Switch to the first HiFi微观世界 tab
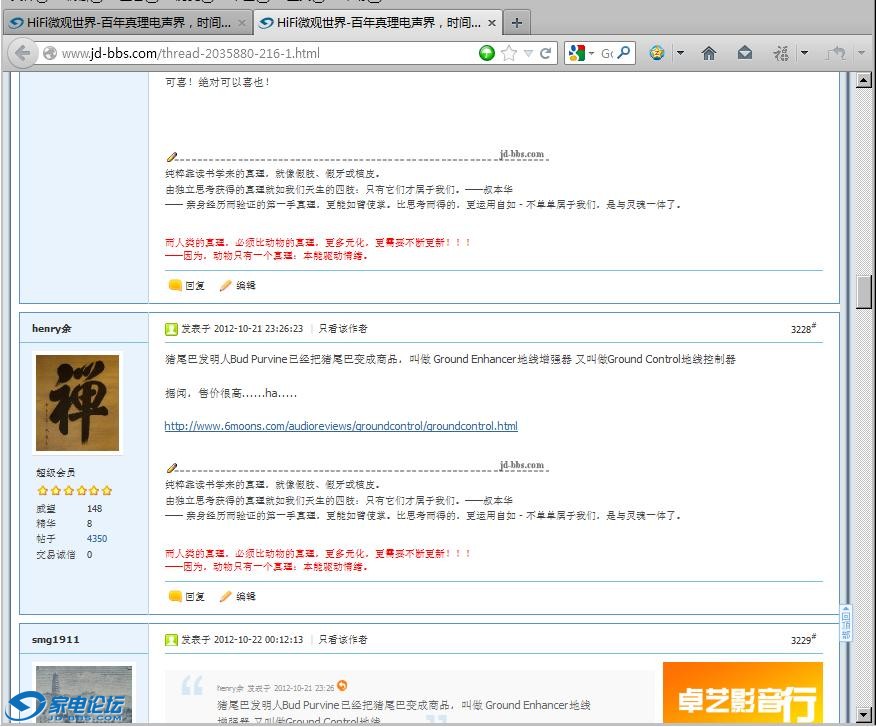 pos(120,22)
